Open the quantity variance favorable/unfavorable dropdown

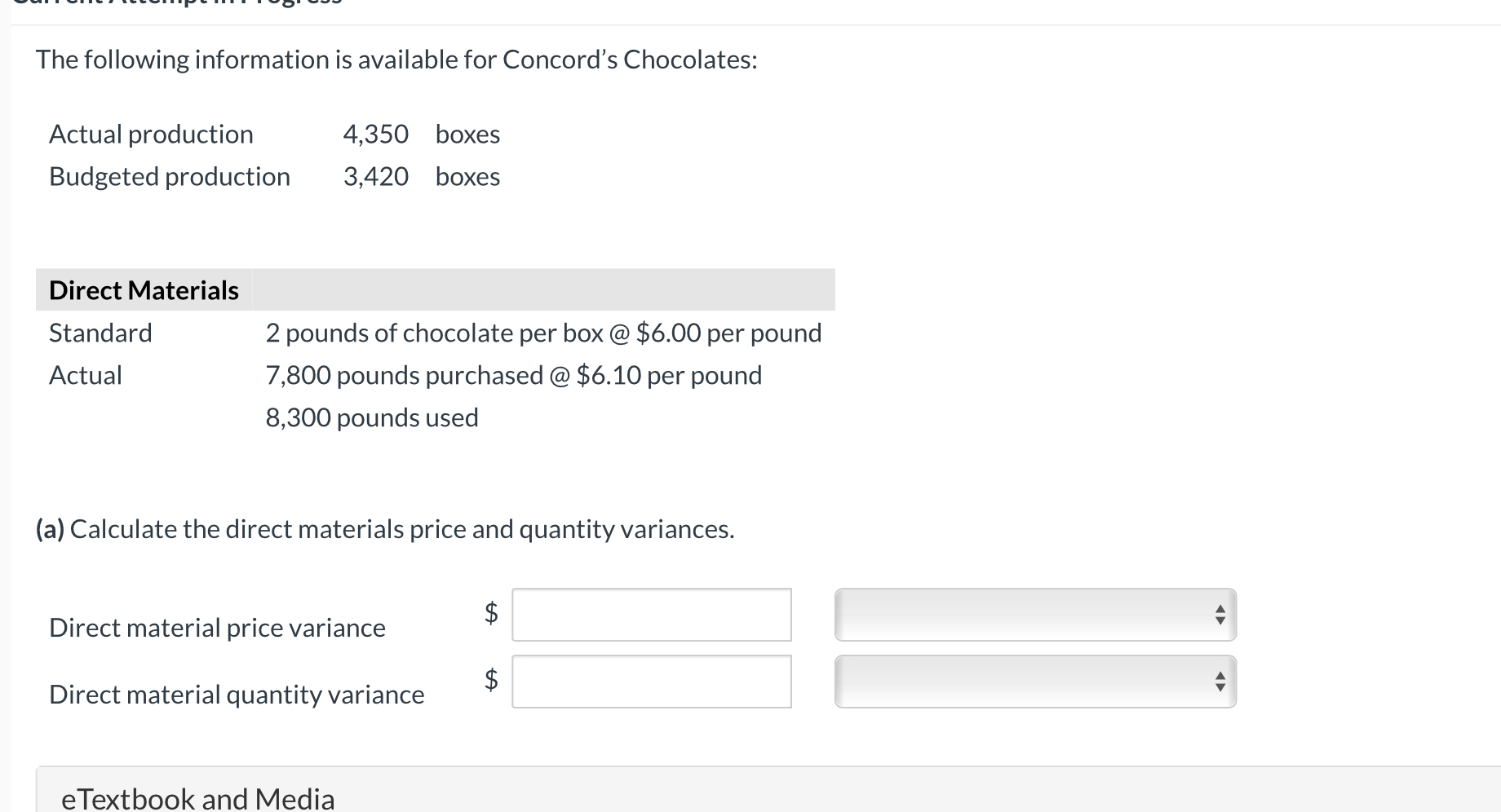(1034, 682)
